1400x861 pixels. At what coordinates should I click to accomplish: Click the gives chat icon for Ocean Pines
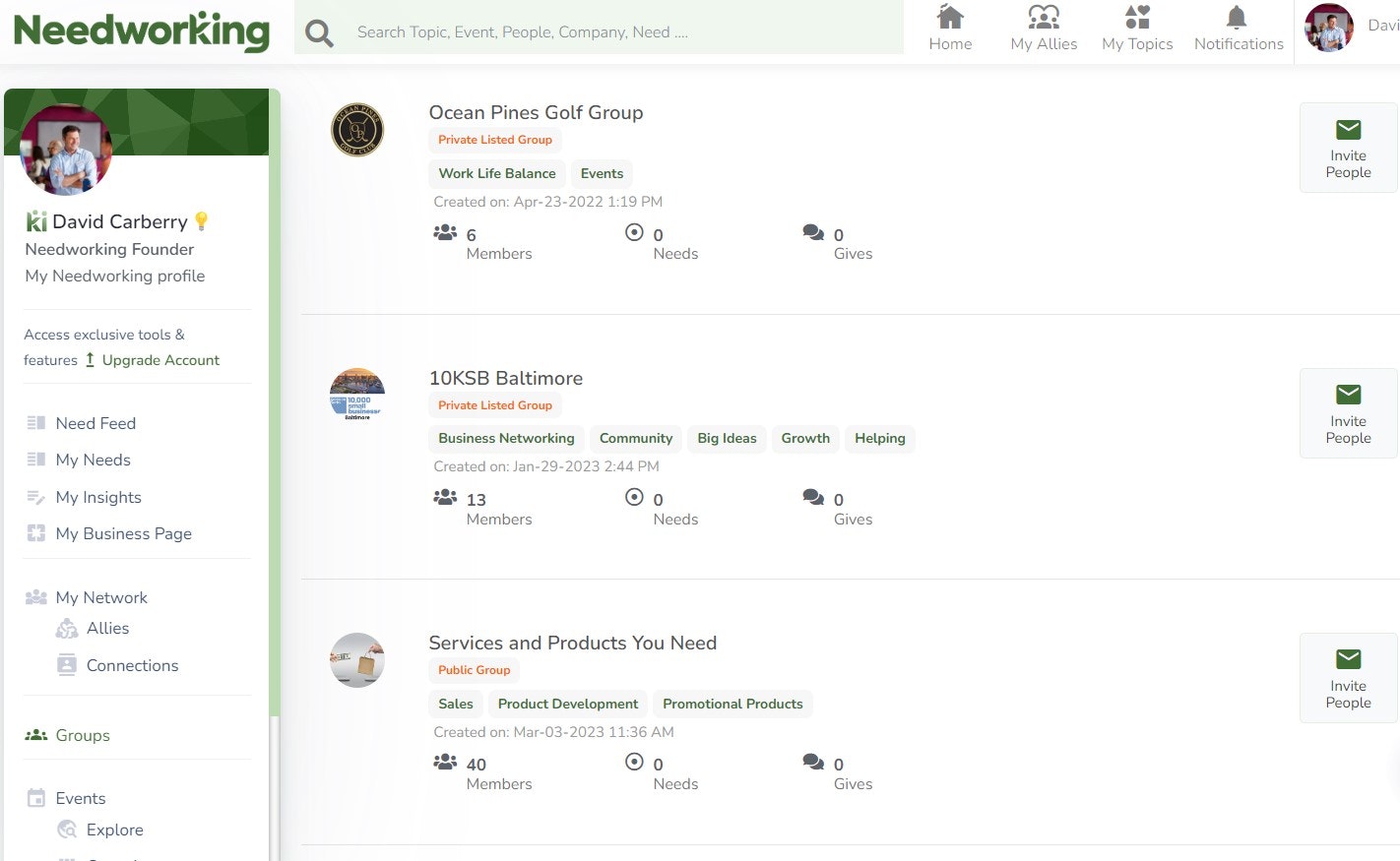[x=813, y=233]
